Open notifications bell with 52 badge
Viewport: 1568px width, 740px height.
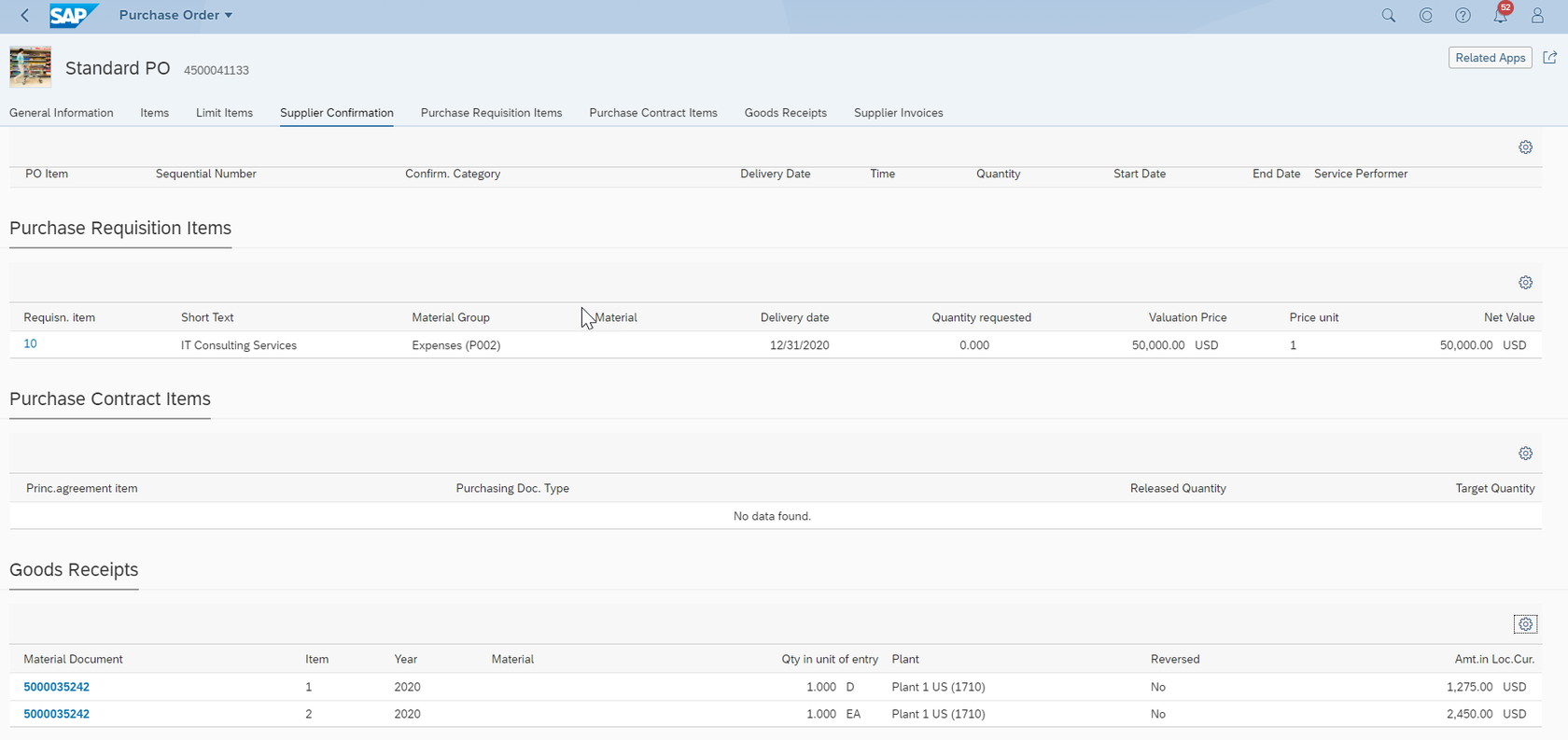[x=1502, y=13]
